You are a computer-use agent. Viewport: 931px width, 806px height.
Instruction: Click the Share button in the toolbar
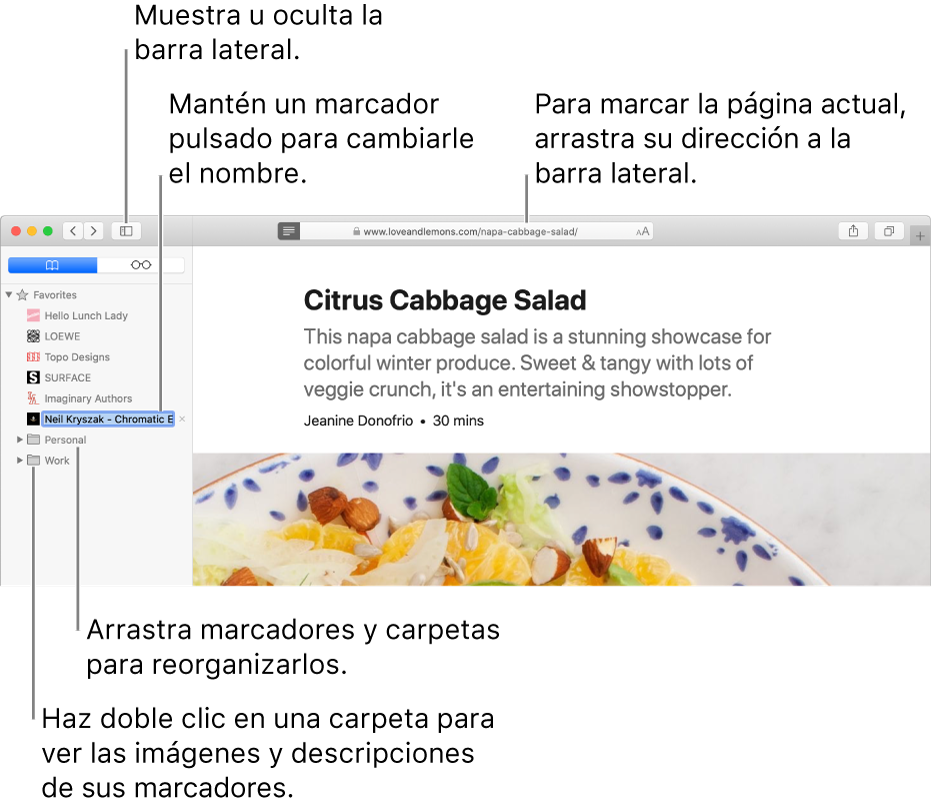(853, 231)
